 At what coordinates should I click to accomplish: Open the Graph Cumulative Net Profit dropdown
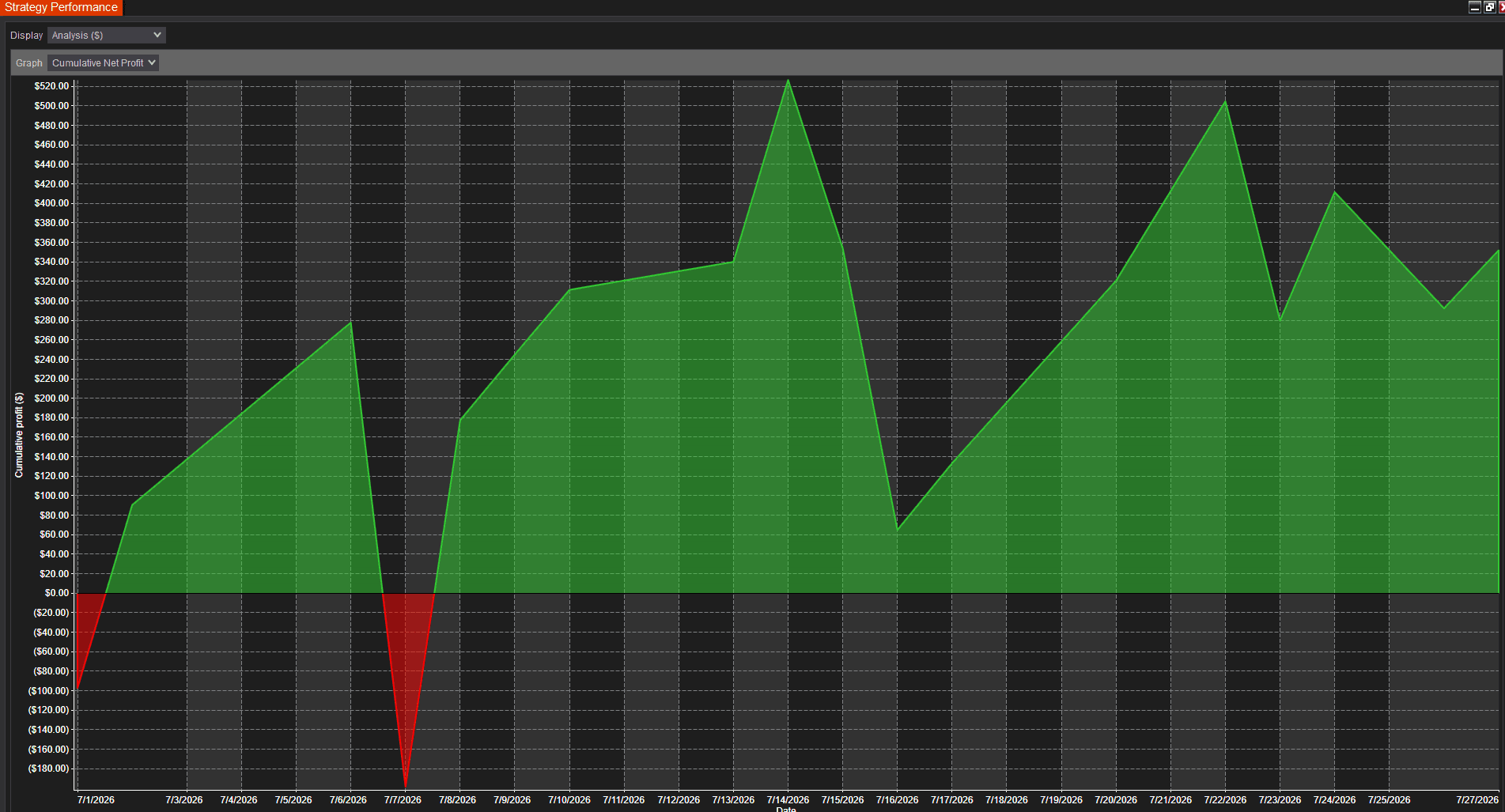click(x=103, y=63)
